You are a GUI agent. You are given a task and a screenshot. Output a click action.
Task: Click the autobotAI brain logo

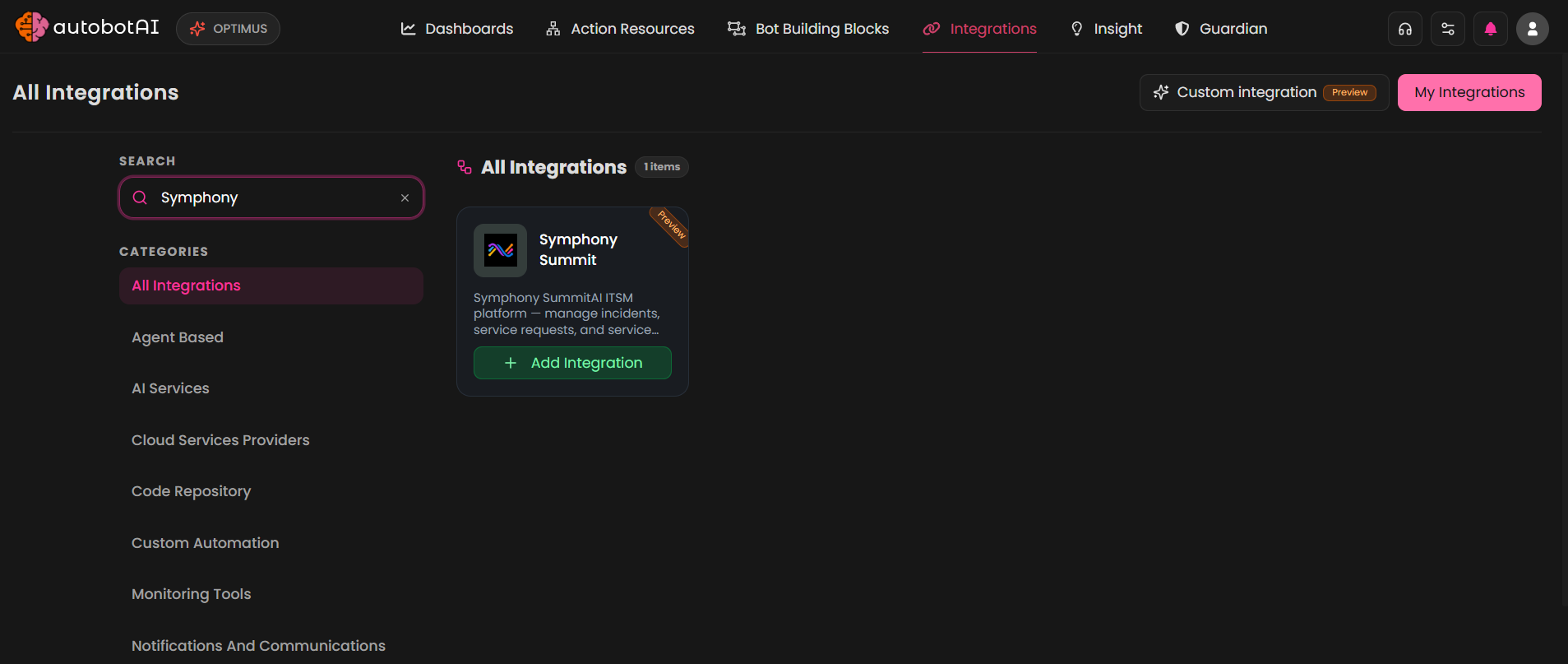click(x=31, y=27)
